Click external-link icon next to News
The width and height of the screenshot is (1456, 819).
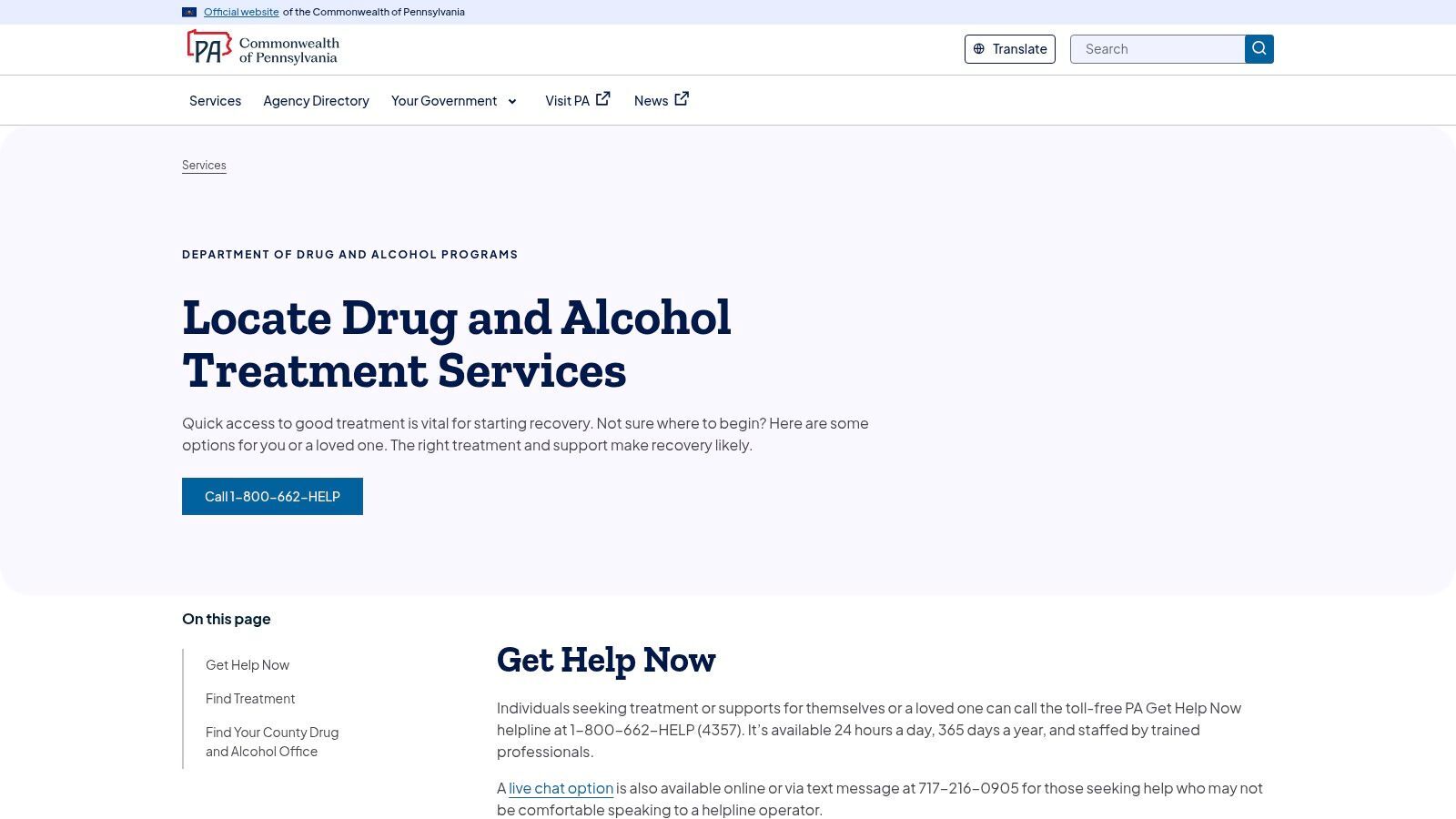coord(682,98)
